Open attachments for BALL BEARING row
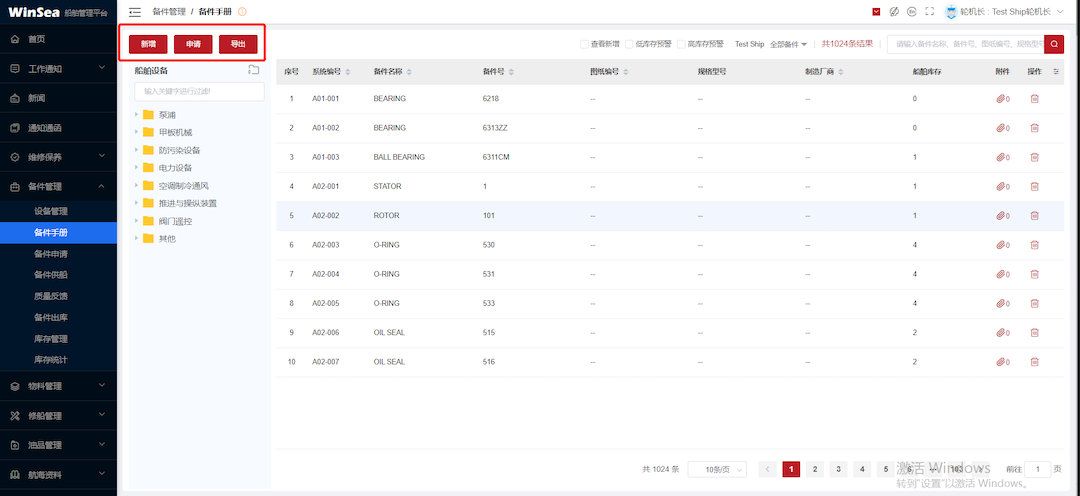This screenshot has height=496, width=1080. (1003, 158)
